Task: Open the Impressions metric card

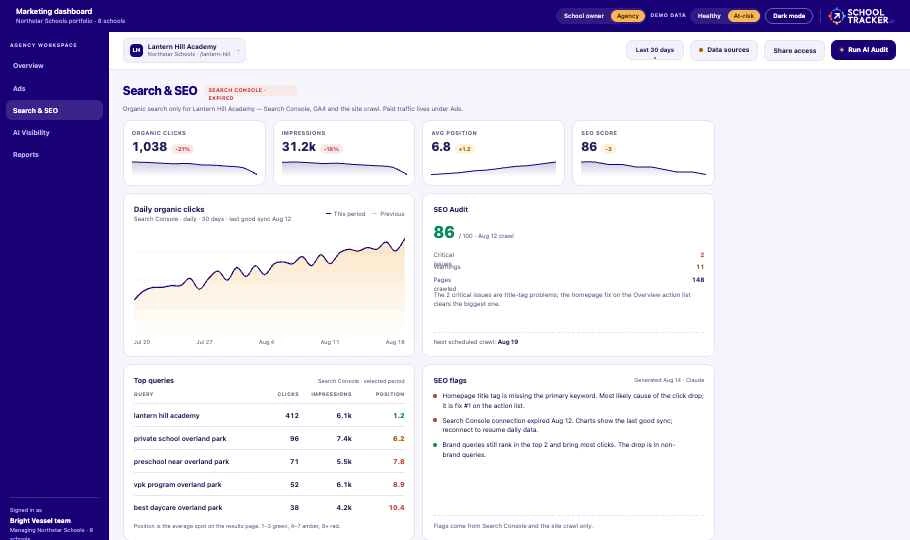Action: 344,153
